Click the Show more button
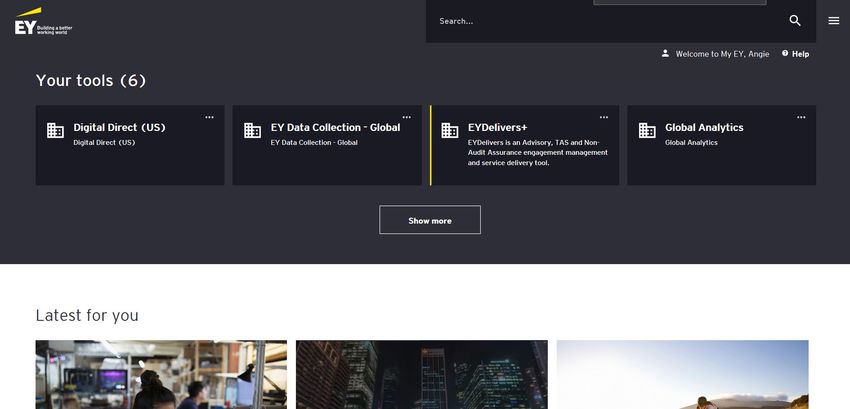This screenshot has height=409, width=850. click(430, 220)
